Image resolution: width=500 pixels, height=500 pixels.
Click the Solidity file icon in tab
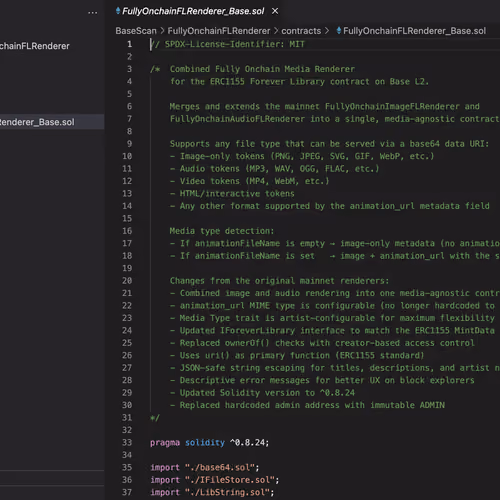pos(118,11)
